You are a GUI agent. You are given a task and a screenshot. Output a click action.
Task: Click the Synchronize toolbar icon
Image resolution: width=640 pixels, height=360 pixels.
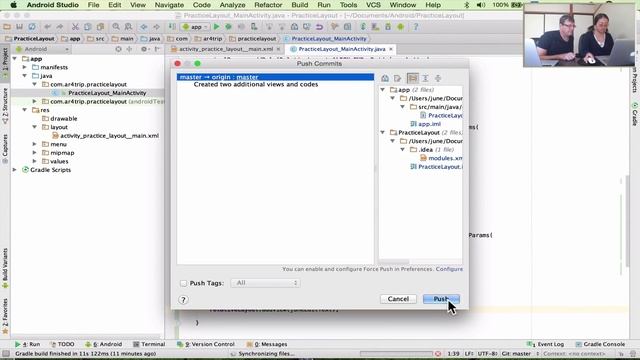32,27
